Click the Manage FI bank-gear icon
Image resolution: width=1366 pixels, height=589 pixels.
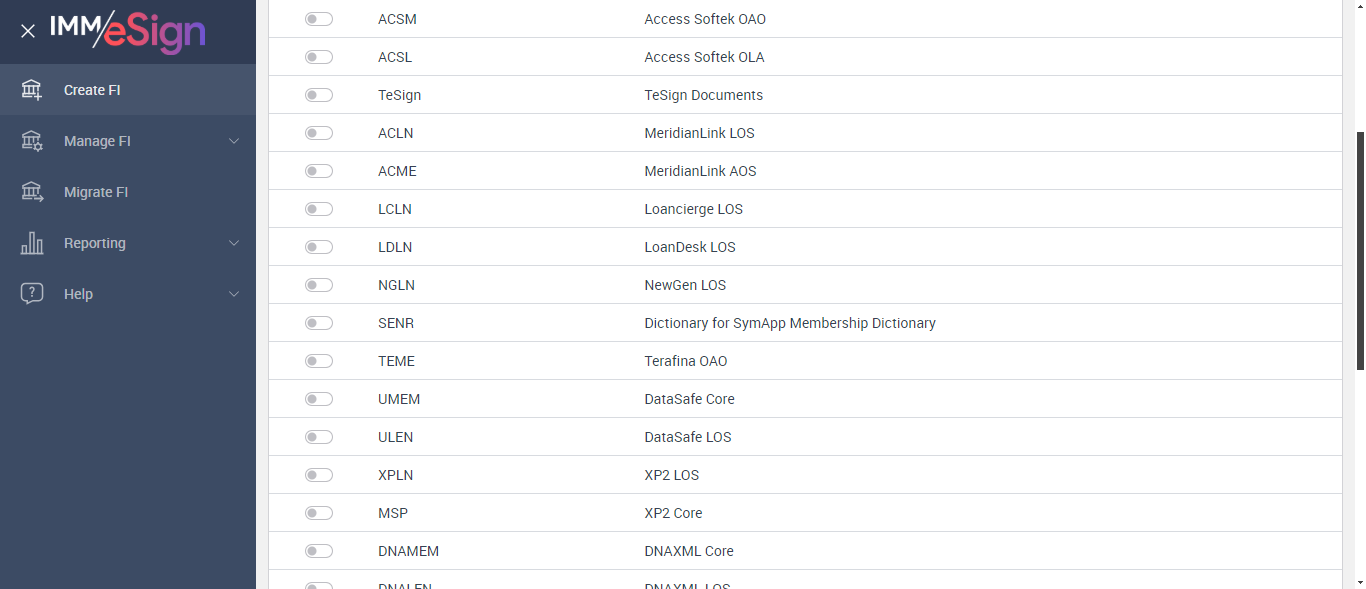tap(32, 141)
